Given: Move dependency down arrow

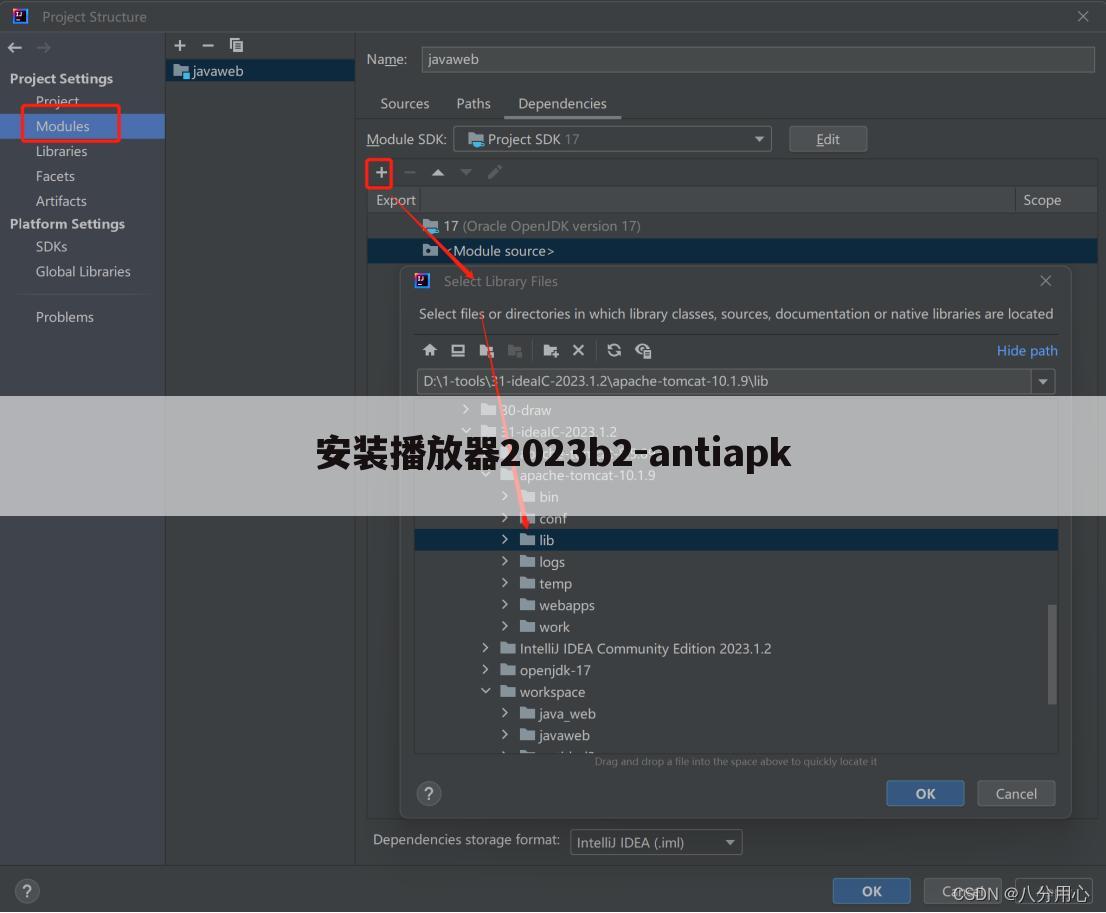Looking at the screenshot, I should click(x=466, y=172).
